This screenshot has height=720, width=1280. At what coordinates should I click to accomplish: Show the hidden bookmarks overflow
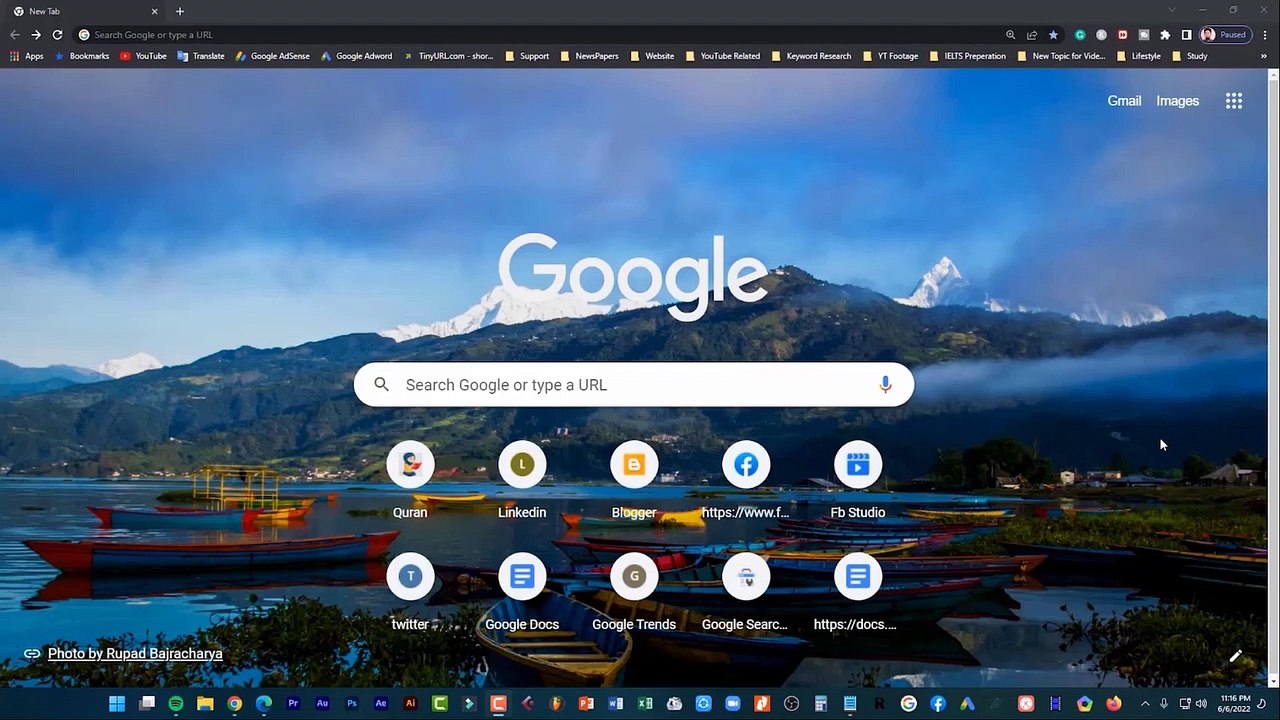pos(1264,56)
